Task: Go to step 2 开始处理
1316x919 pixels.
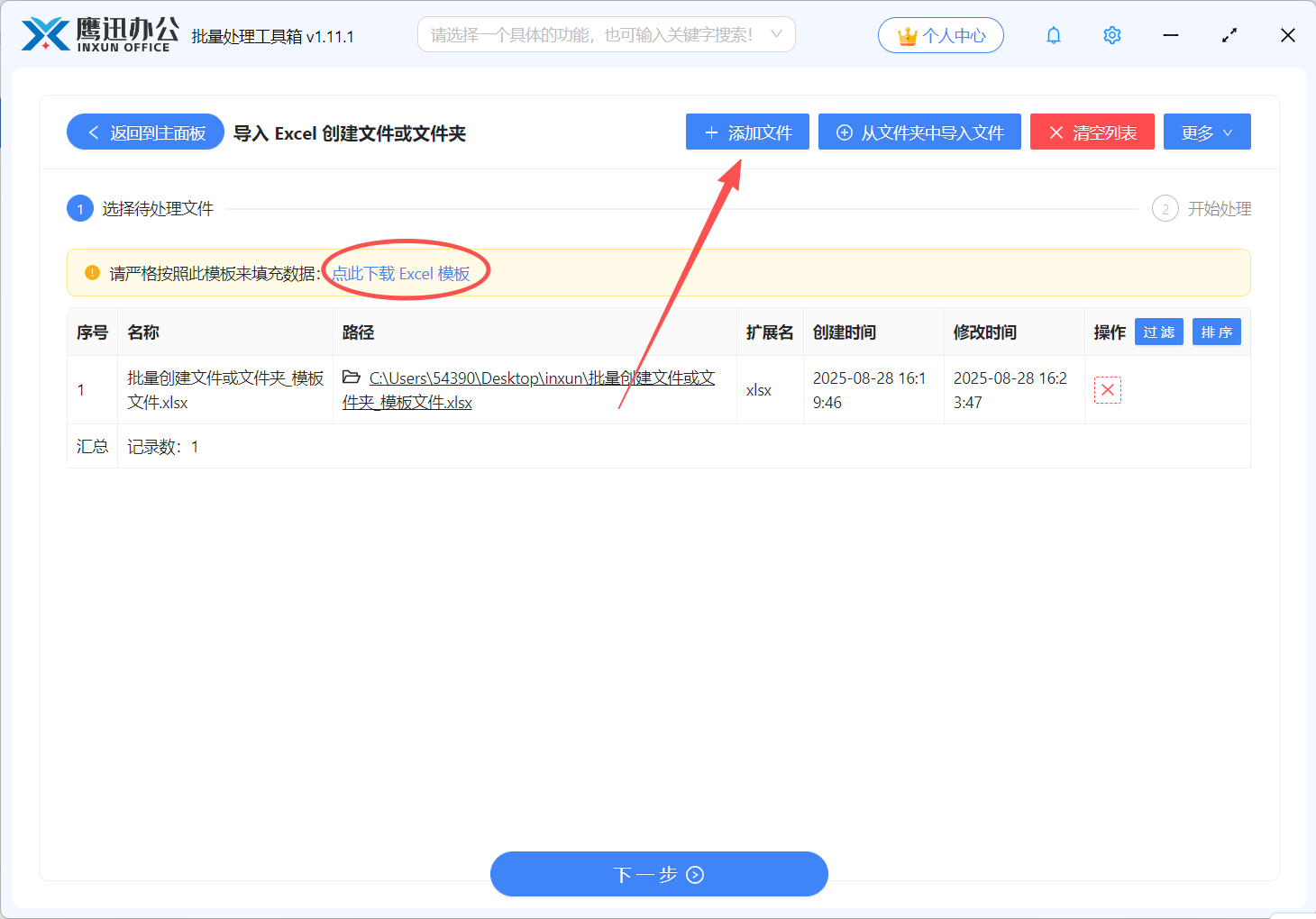Action: tap(1202, 209)
